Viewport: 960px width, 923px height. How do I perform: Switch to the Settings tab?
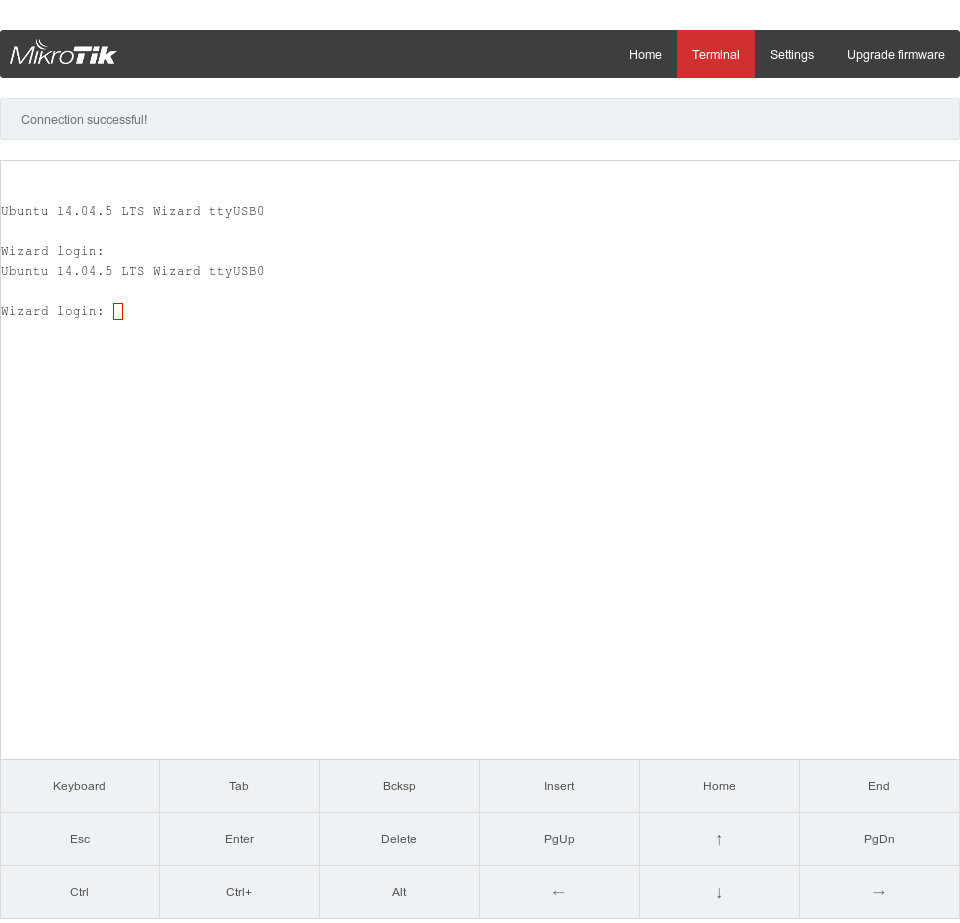(791, 54)
